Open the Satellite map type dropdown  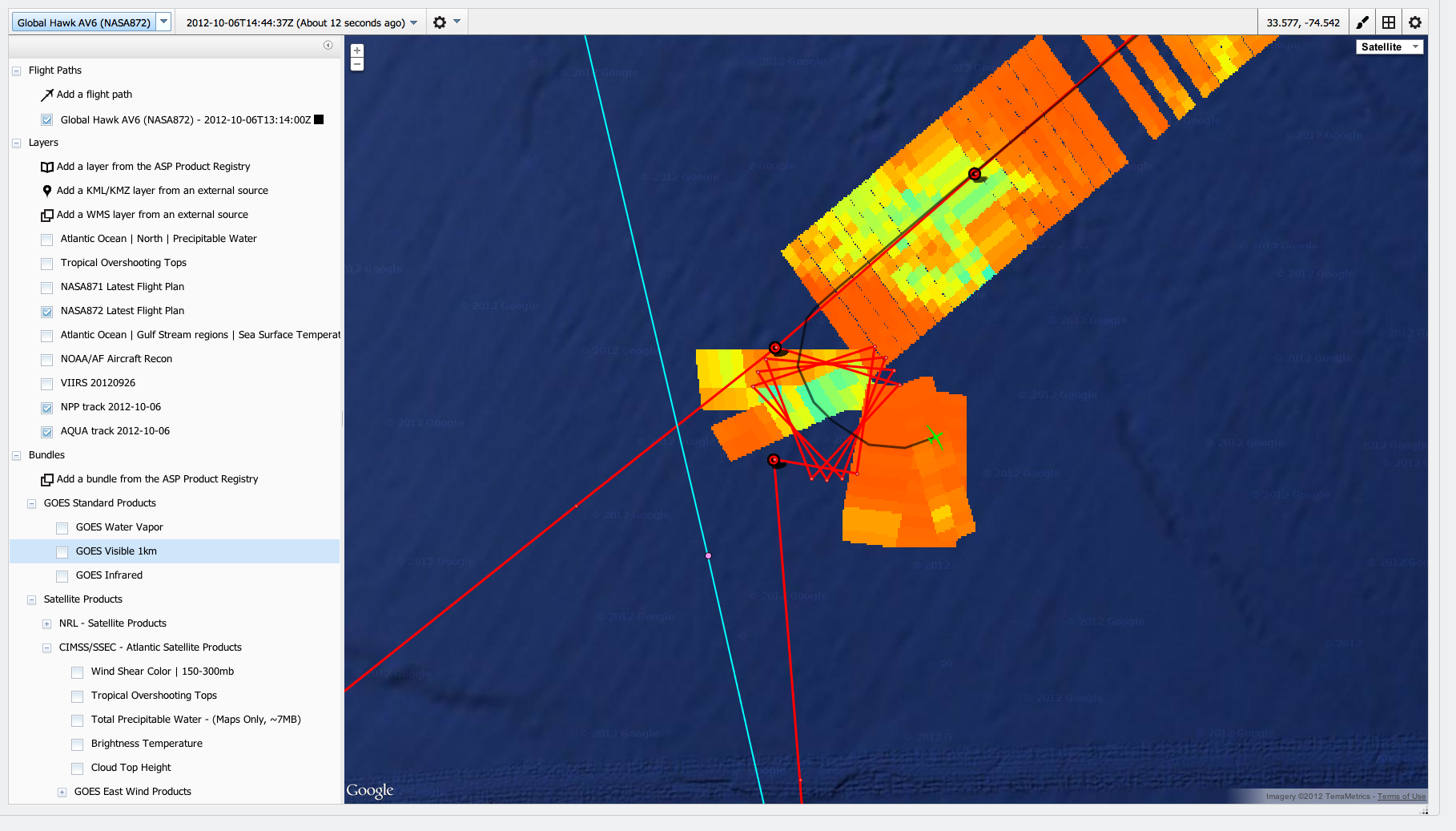[1389, 47]
